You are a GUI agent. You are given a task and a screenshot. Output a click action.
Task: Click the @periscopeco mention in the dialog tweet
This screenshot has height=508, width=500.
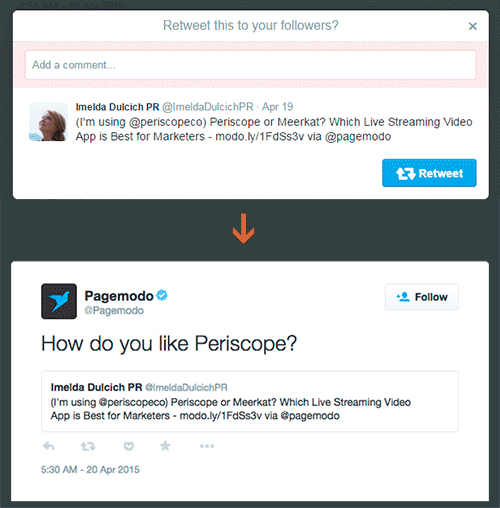[167, 122]
